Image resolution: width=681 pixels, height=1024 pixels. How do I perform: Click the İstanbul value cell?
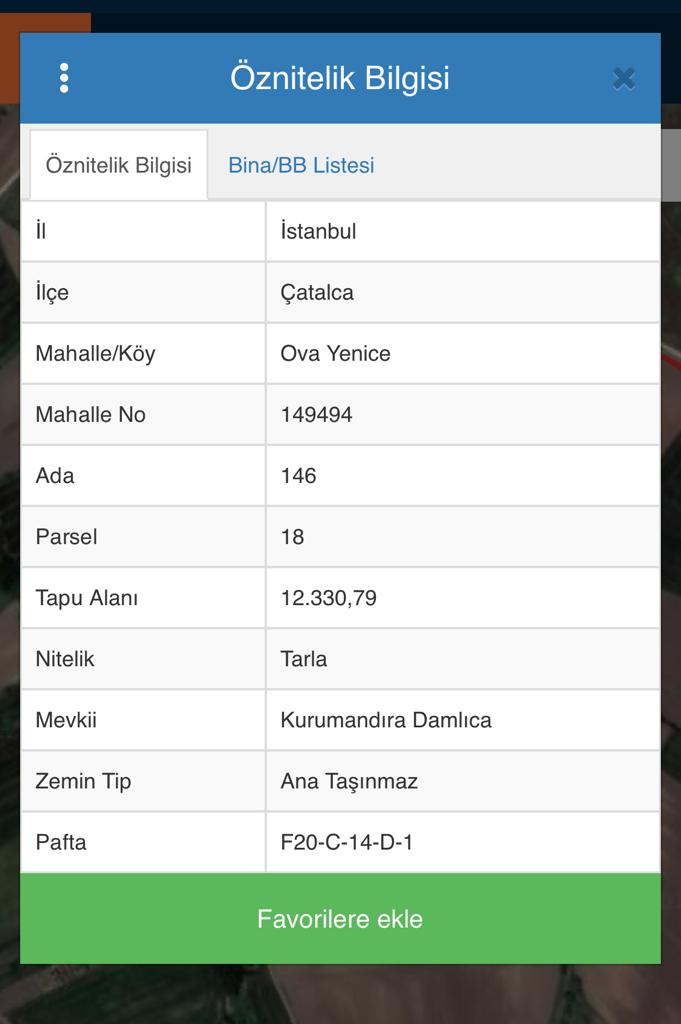point(463,231)
